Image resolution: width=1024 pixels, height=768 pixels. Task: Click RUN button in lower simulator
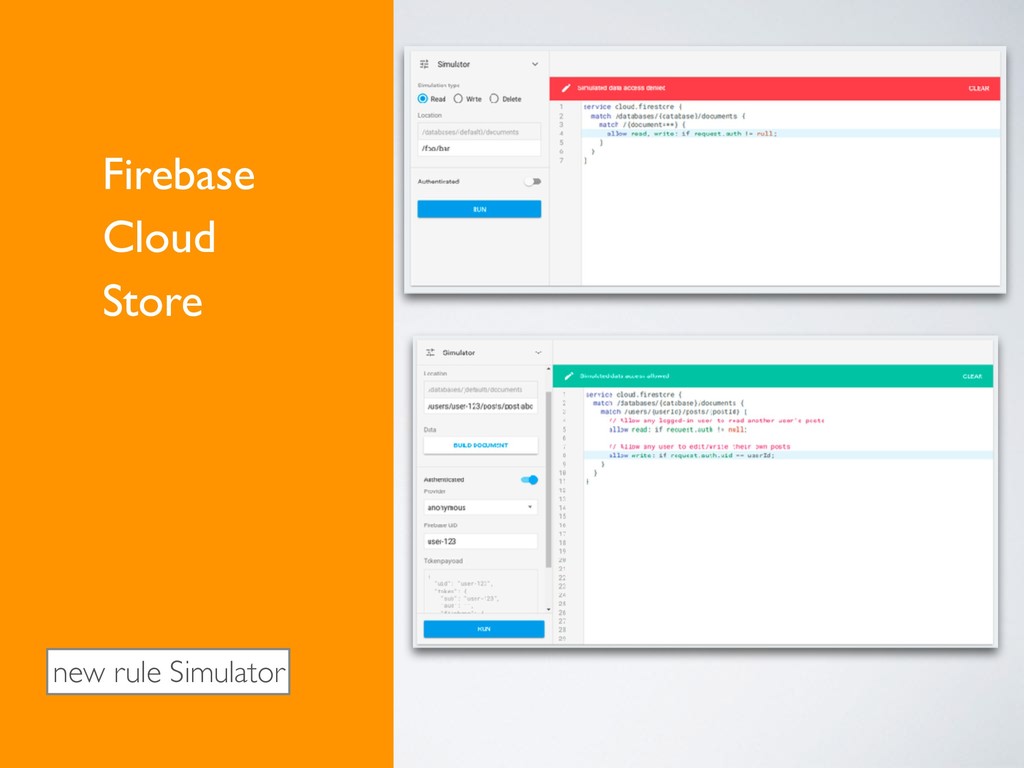(484, 629)
